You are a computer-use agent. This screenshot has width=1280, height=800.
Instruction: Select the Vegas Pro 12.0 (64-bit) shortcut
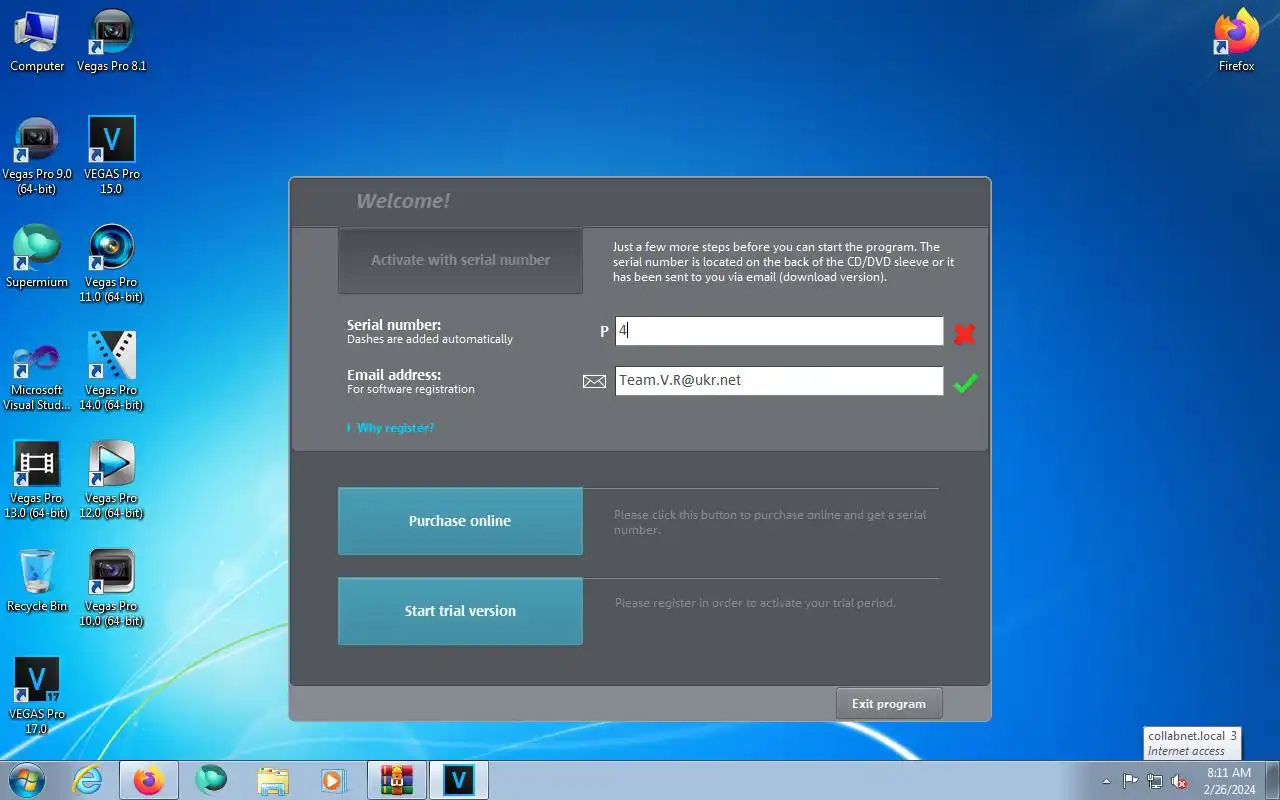click(x=112, y=480)
